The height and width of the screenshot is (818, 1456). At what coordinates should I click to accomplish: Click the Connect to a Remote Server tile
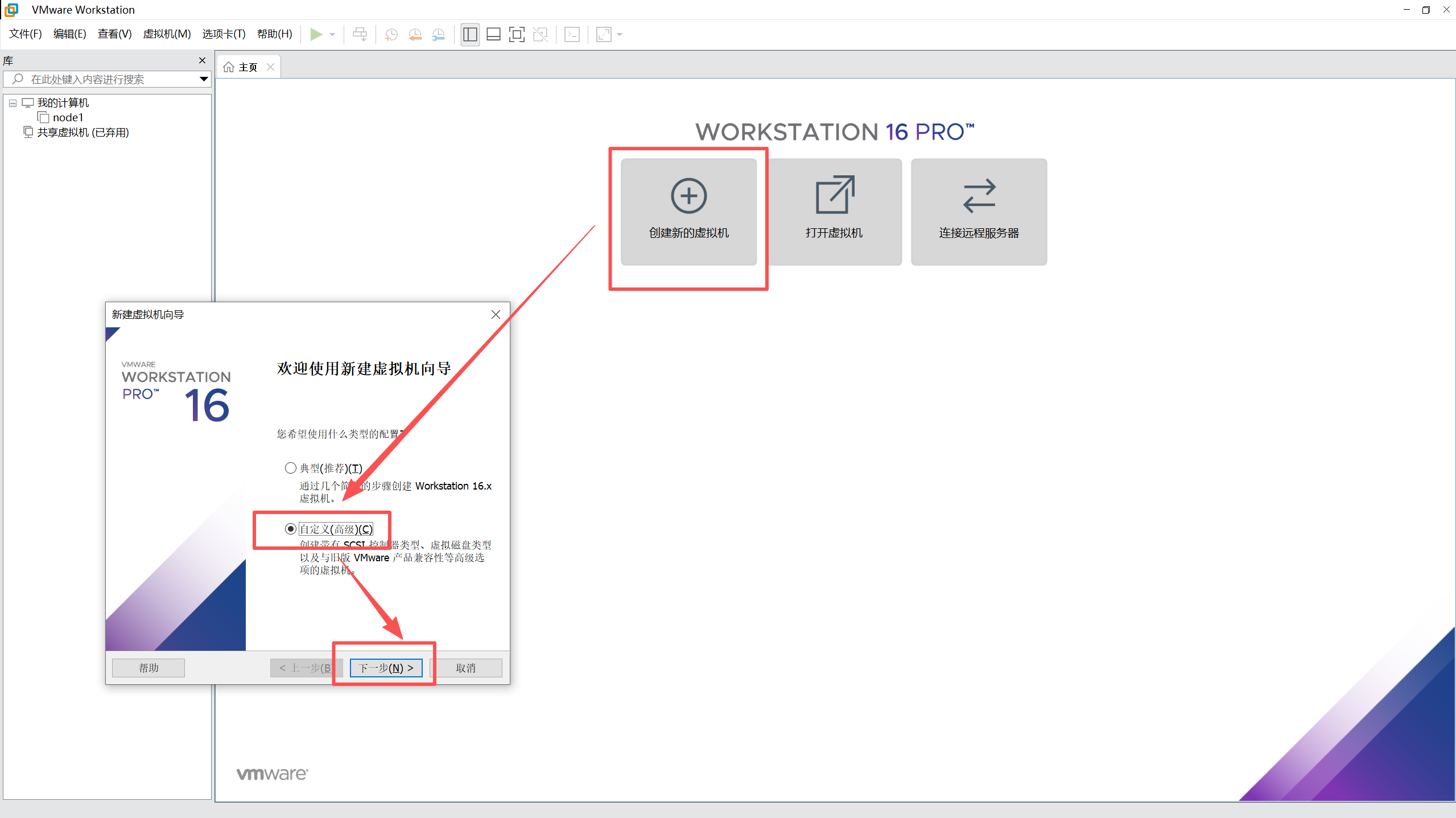point(979,211)
